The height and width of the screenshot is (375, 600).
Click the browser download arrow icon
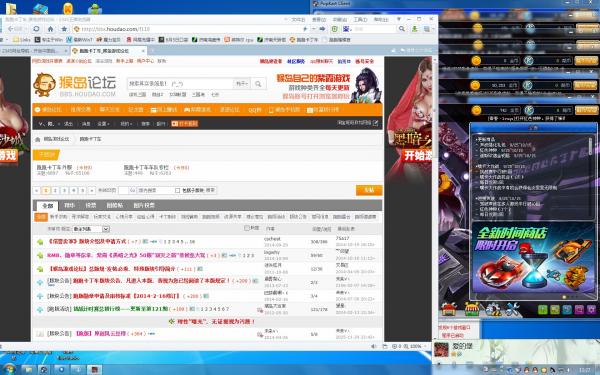coord(414,29)
